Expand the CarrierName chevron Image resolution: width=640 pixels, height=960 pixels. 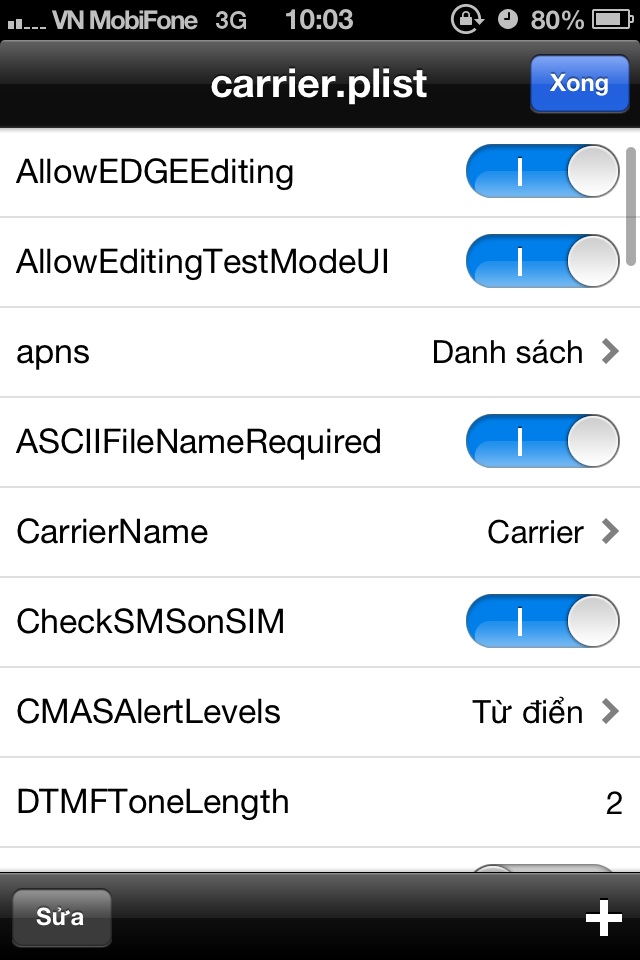[610, 531]
